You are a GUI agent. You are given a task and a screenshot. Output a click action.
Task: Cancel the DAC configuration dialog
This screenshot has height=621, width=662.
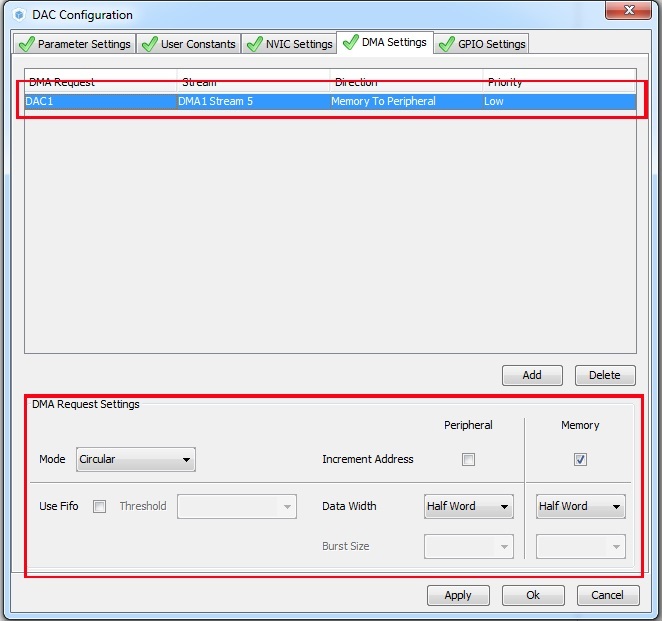pyautogui.click(x=608, y=595)
